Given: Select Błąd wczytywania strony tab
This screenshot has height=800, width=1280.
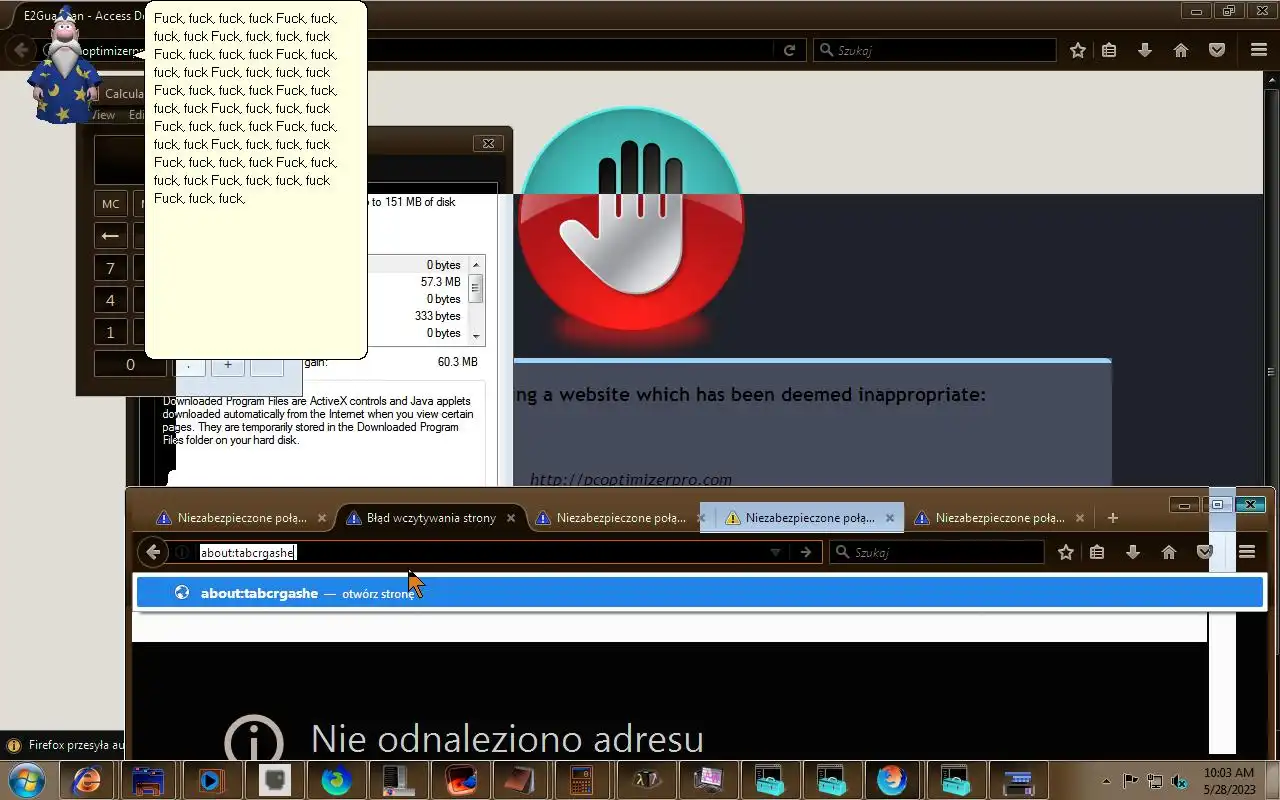Looking at the screenshot, I should tap(431, 518).
